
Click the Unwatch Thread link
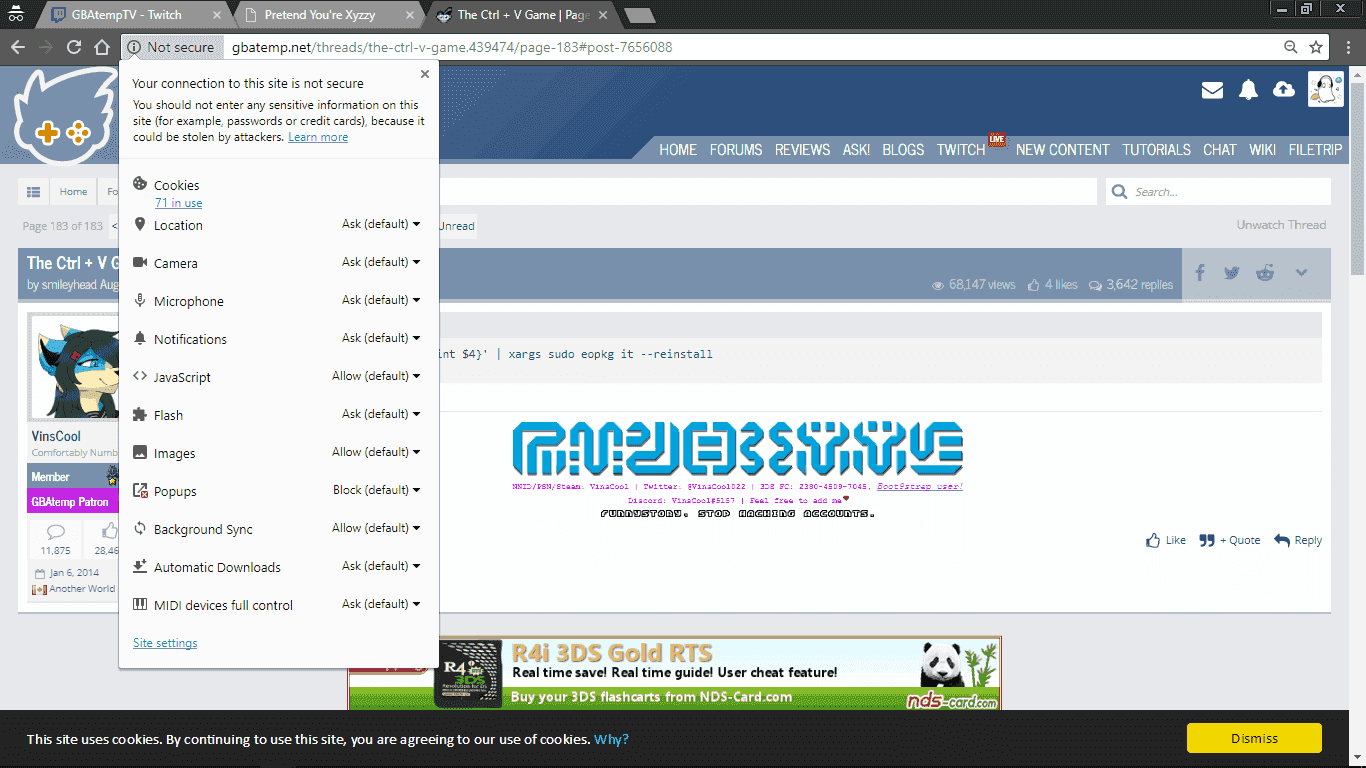pyautogui.click(x=1281, y=225)
